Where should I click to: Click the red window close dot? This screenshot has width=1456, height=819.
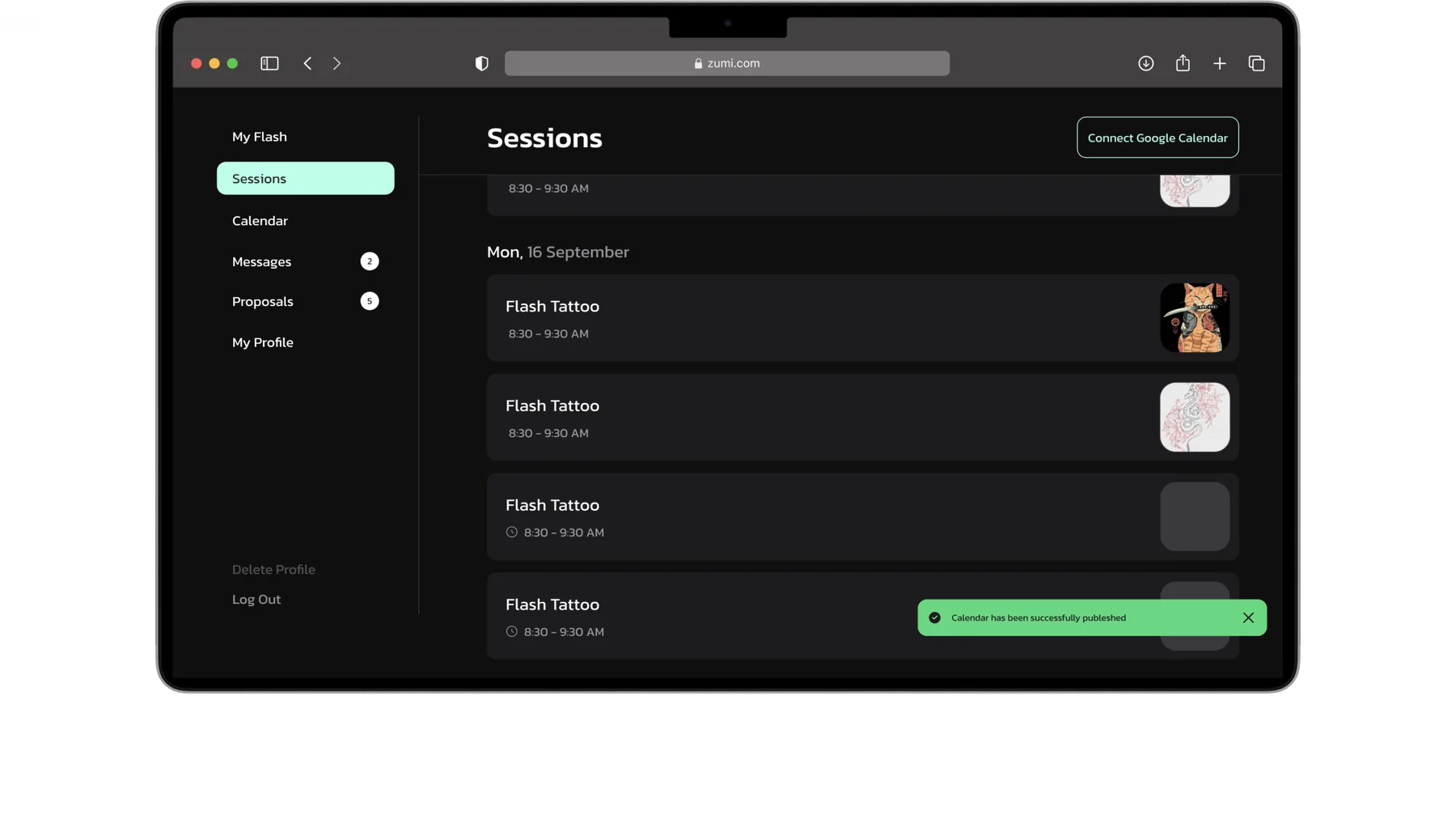click(x=196, y=63)
